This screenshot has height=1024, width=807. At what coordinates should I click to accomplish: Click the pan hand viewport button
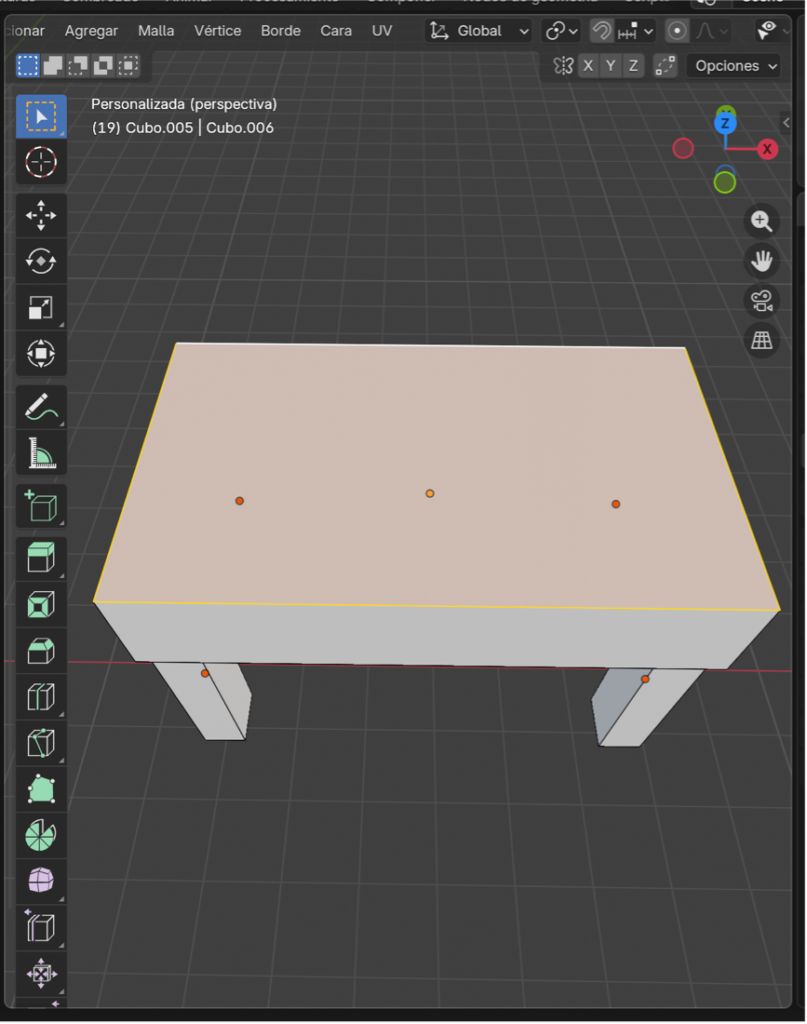pos(761,261)
